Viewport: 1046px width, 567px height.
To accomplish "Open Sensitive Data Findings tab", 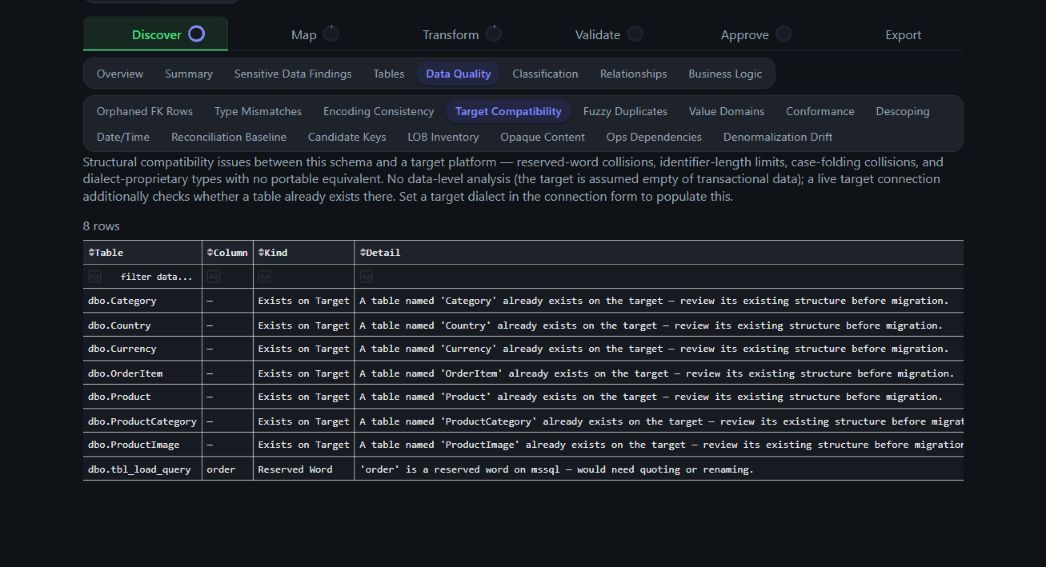I will tap(293, 74).
